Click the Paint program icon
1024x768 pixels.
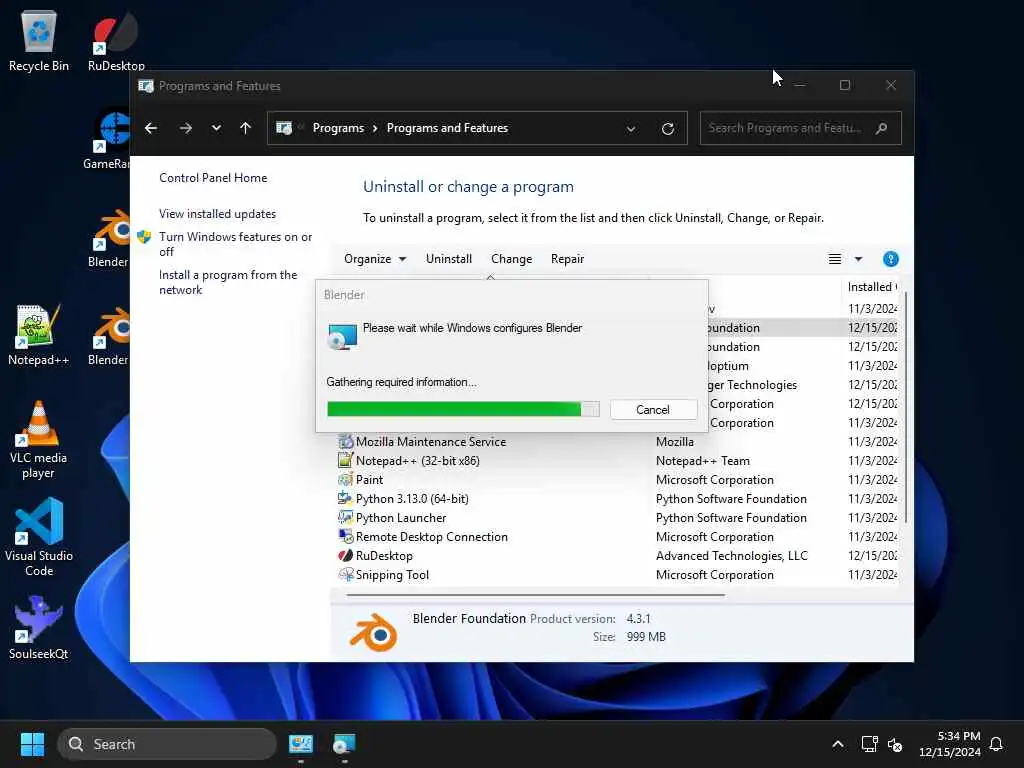[345, 479]
